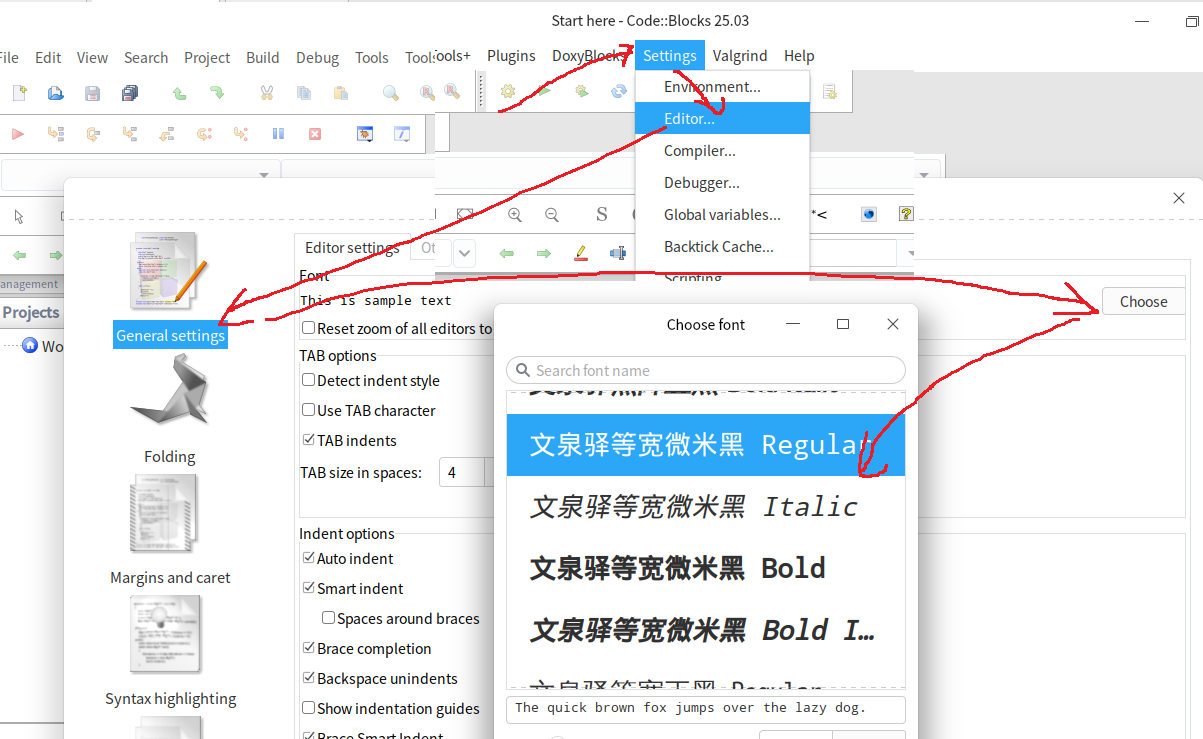
Task: Enable Use TAB character option
Action: click(309, 410)
